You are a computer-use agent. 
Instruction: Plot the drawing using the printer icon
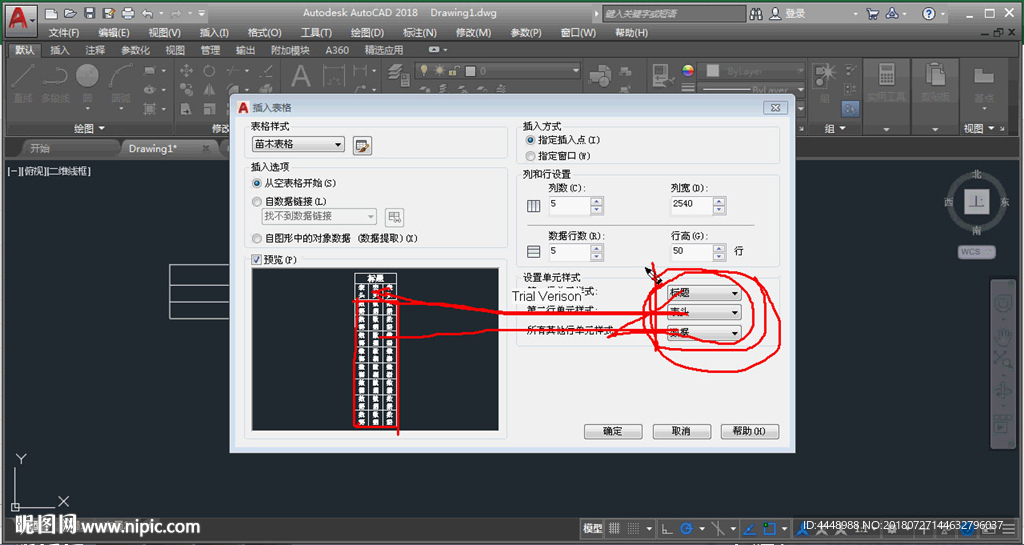128,13
